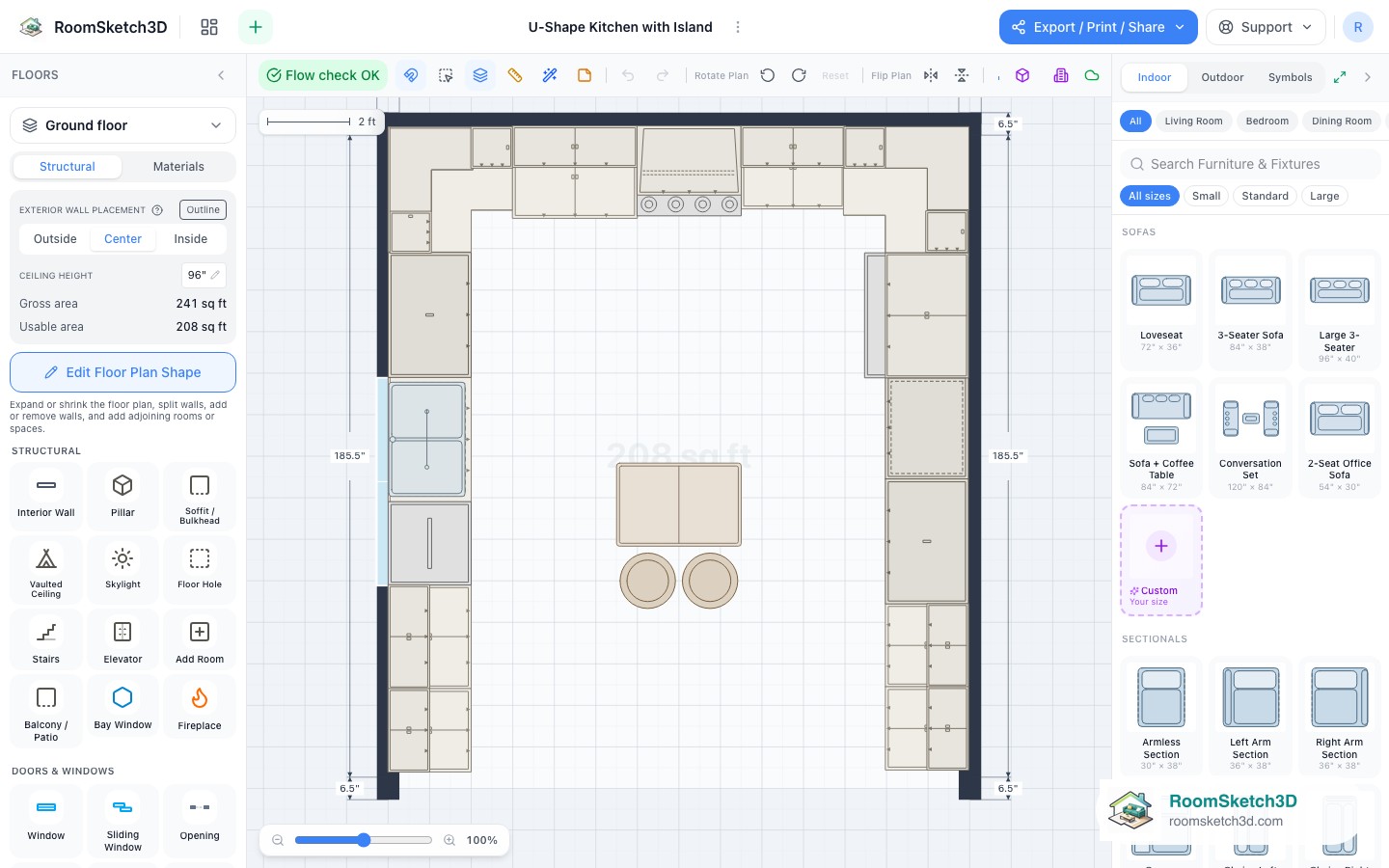The image size is (1389, 868).
Task: Switch to the purple 3D cube view
Action: [x=1022, y=75]
